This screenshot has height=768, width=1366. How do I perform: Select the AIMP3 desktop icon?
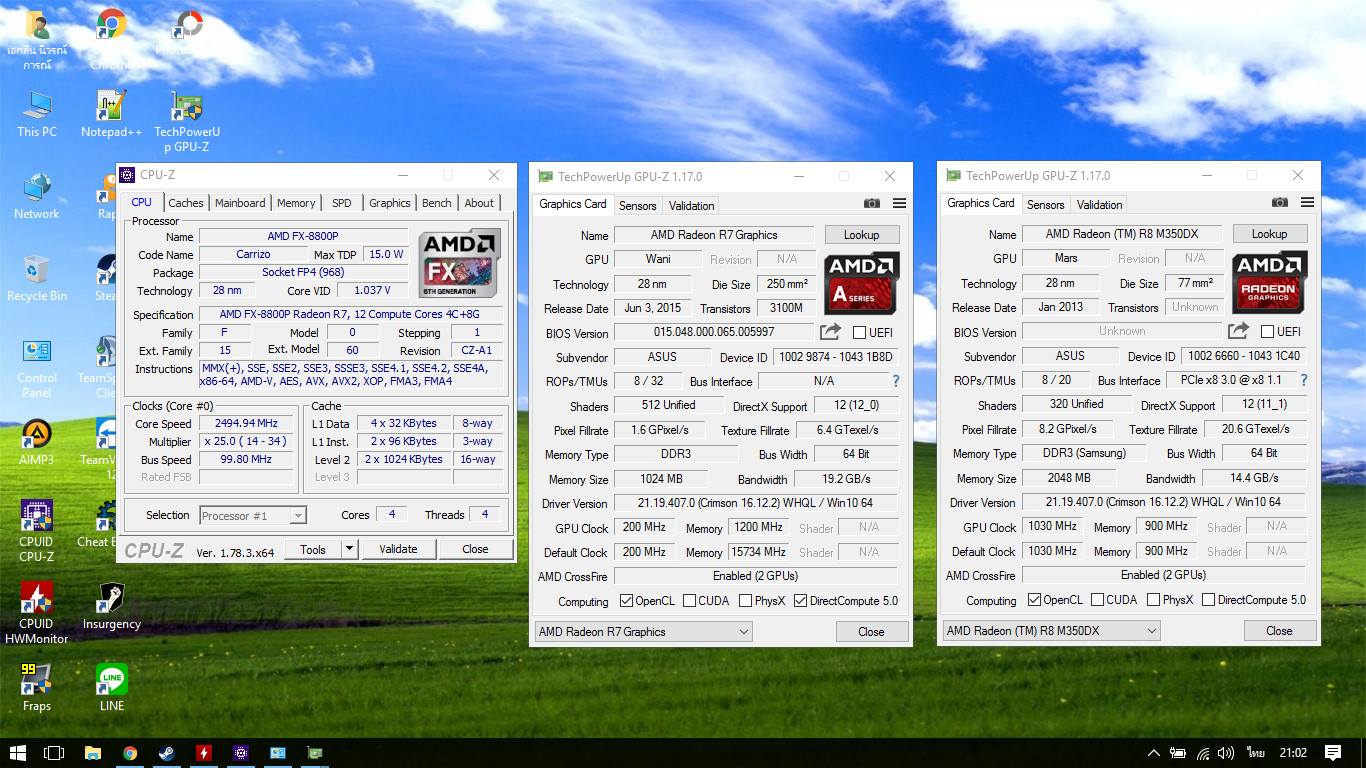point(37,442)
